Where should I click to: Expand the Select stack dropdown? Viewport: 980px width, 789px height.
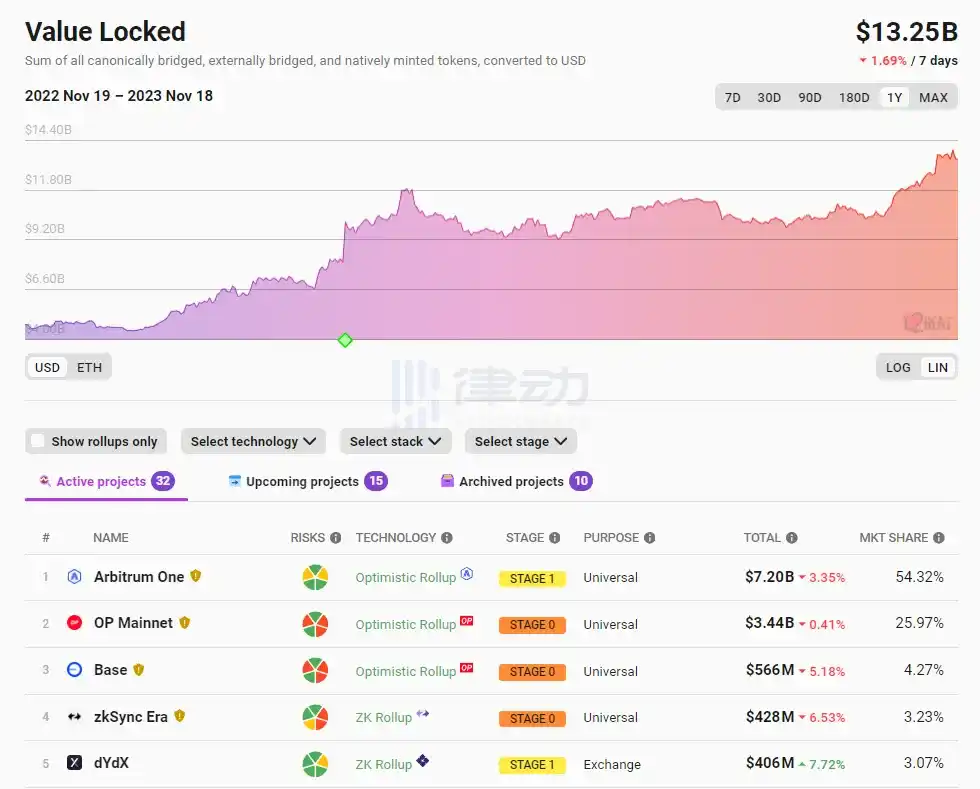pyautogui.click(x=395, y=441)
